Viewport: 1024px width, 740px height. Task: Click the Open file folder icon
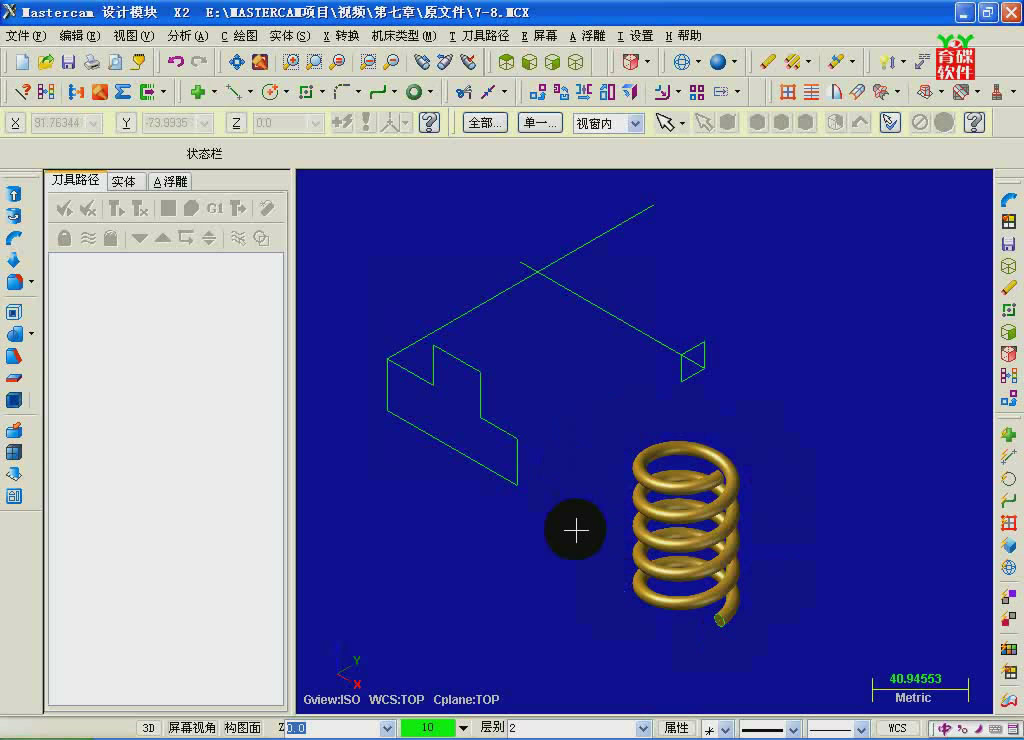coord(45,62)
